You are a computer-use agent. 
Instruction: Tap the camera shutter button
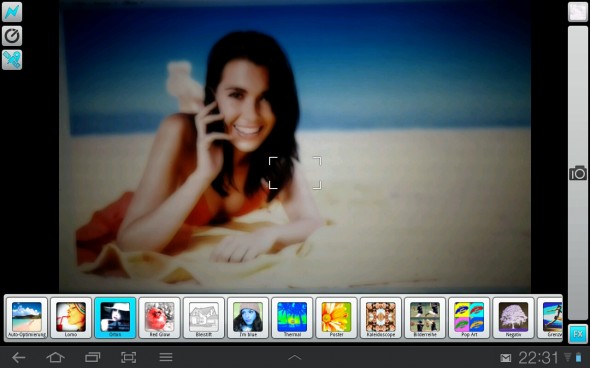click(578, 173)
